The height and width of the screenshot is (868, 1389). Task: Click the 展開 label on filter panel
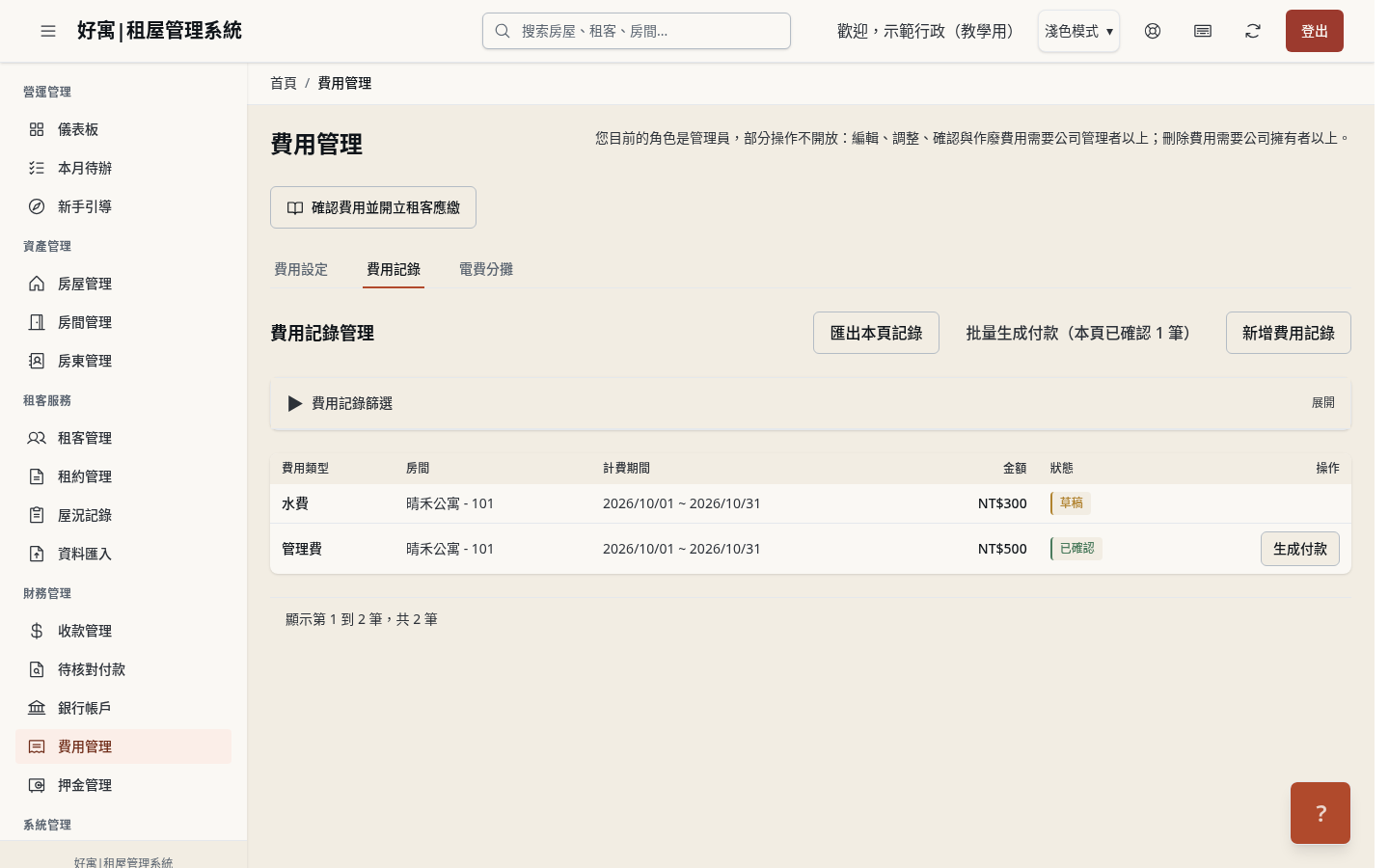pos(1322,403)
